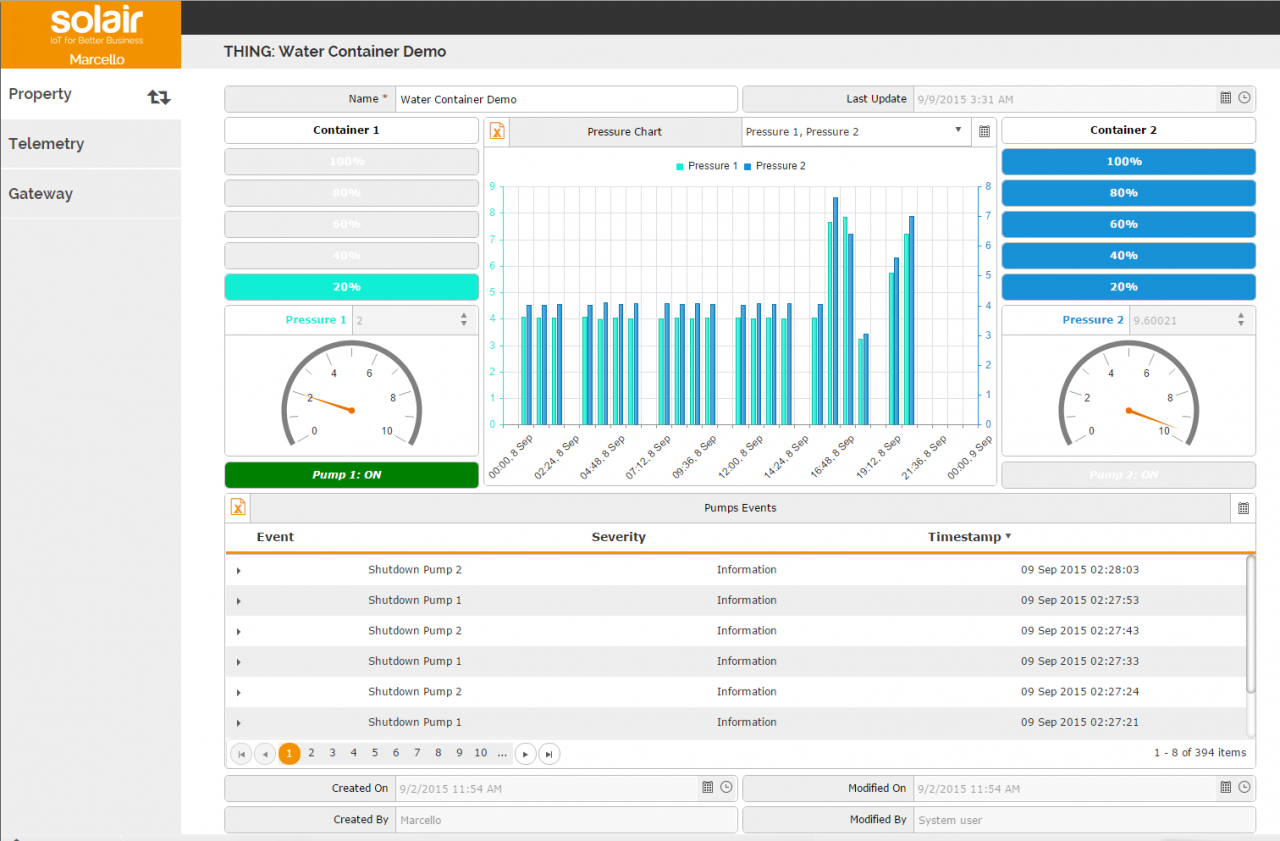This screenshot has width=1280, height=841.
Task: Click the Name input field
Action: 566,99
